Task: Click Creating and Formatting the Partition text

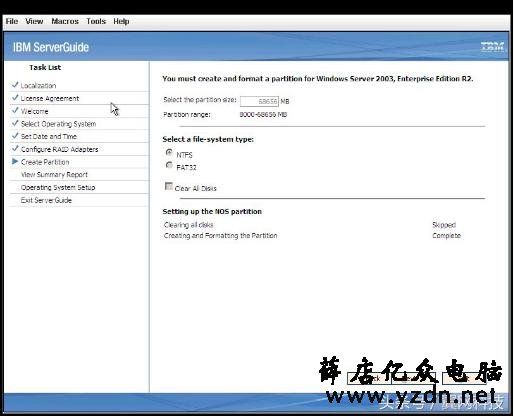Action: point(220,236)
